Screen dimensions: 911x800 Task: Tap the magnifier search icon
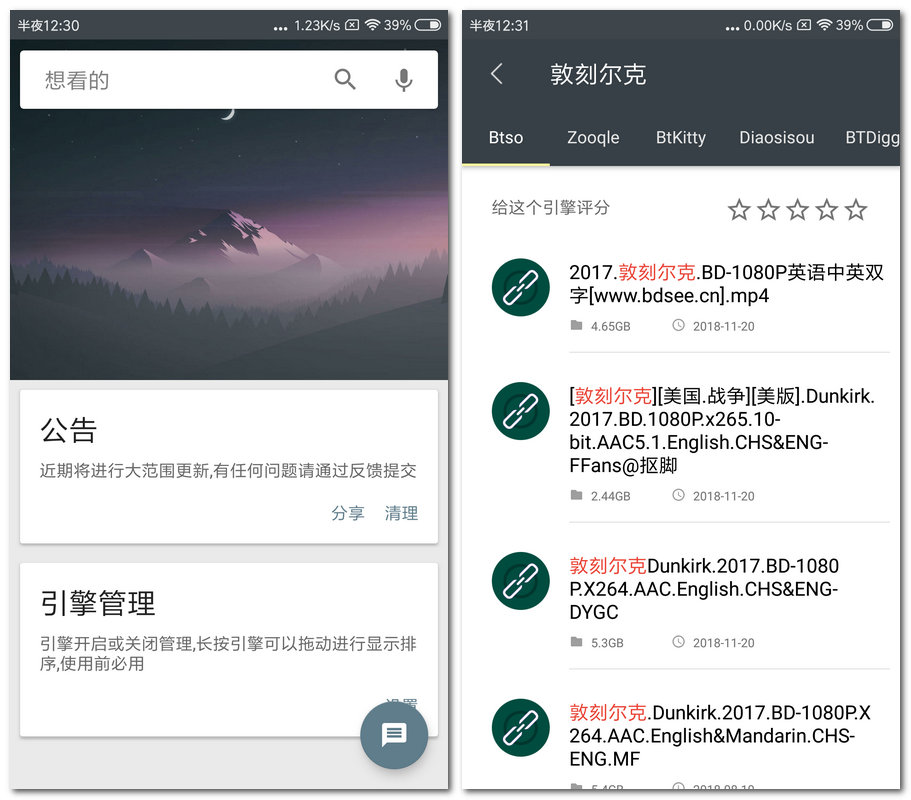click(x=345, y=80)
